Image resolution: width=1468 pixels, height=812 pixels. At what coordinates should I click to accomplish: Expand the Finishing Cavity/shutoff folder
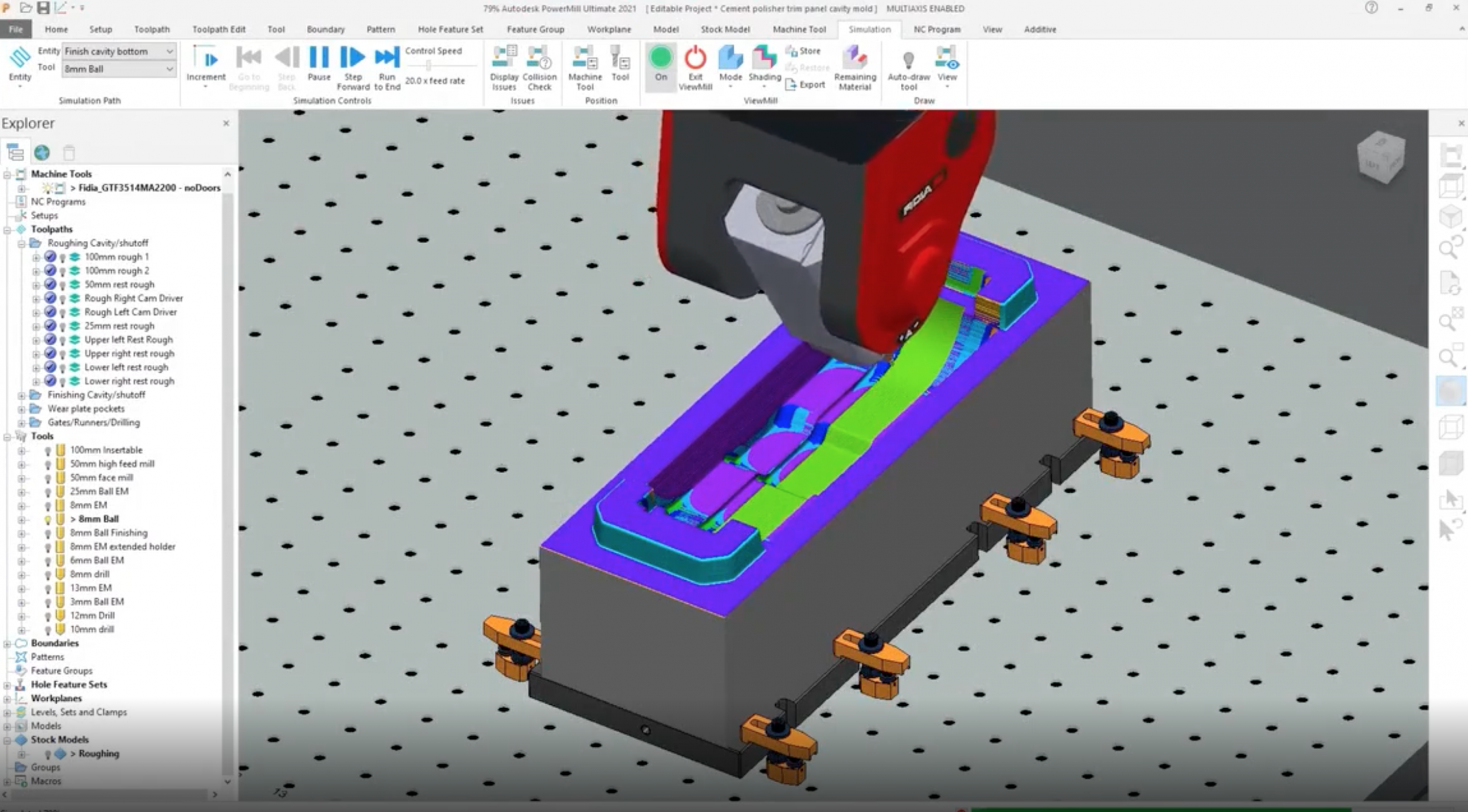[21, 395]
